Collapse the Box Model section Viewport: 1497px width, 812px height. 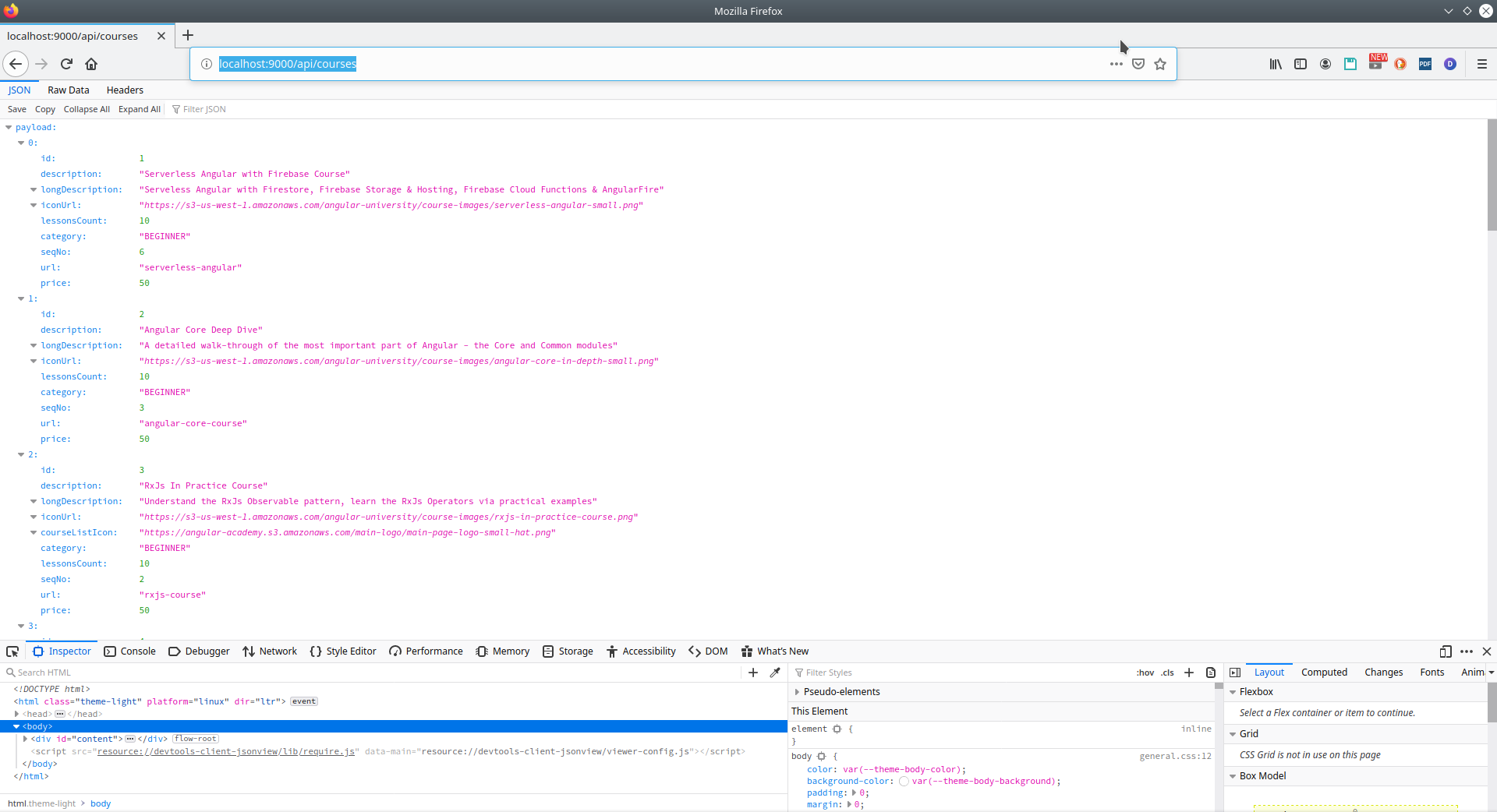click(1233, 776)
